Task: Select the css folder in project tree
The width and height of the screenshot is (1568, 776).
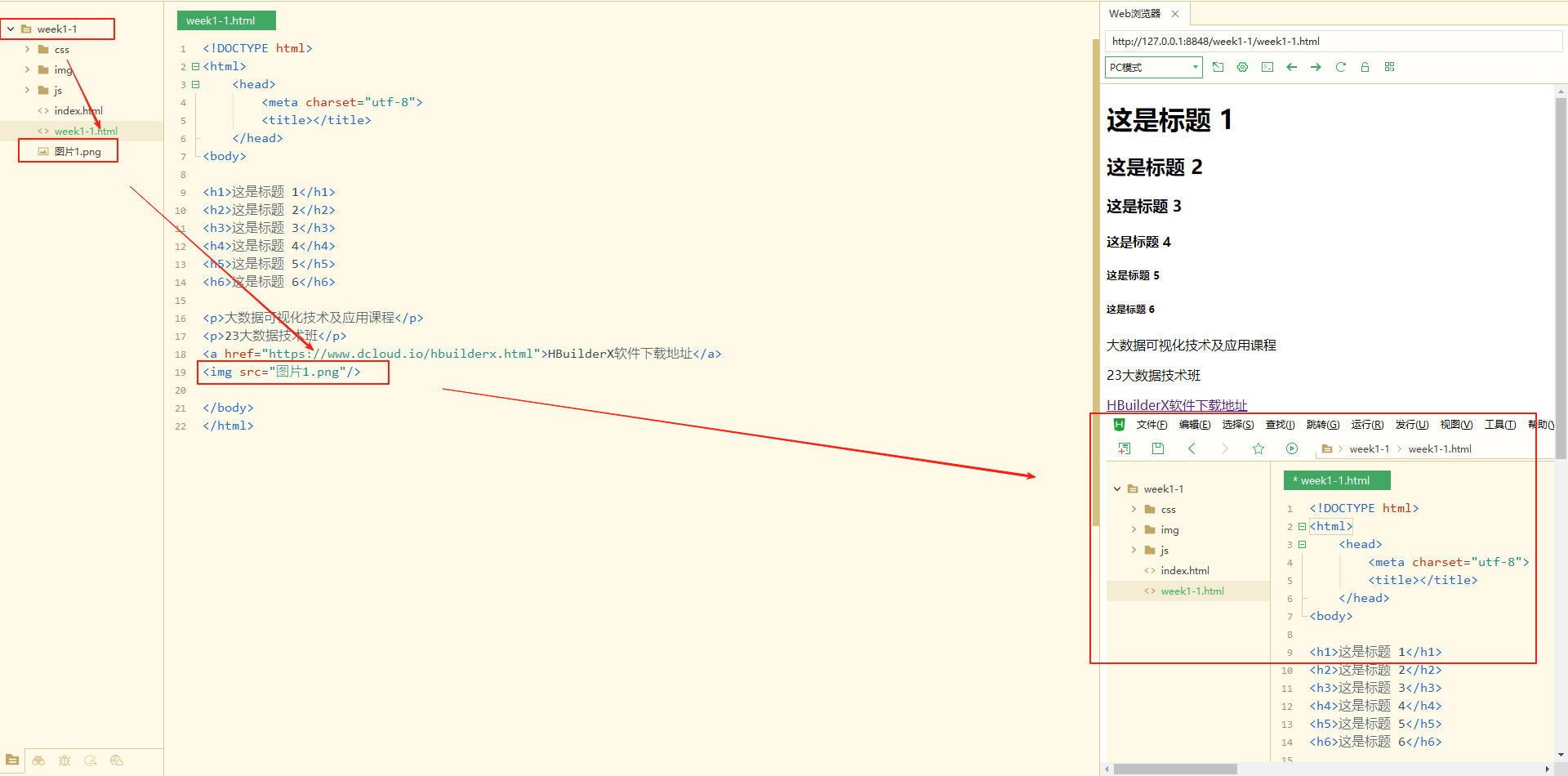Action: pos(61,50)
